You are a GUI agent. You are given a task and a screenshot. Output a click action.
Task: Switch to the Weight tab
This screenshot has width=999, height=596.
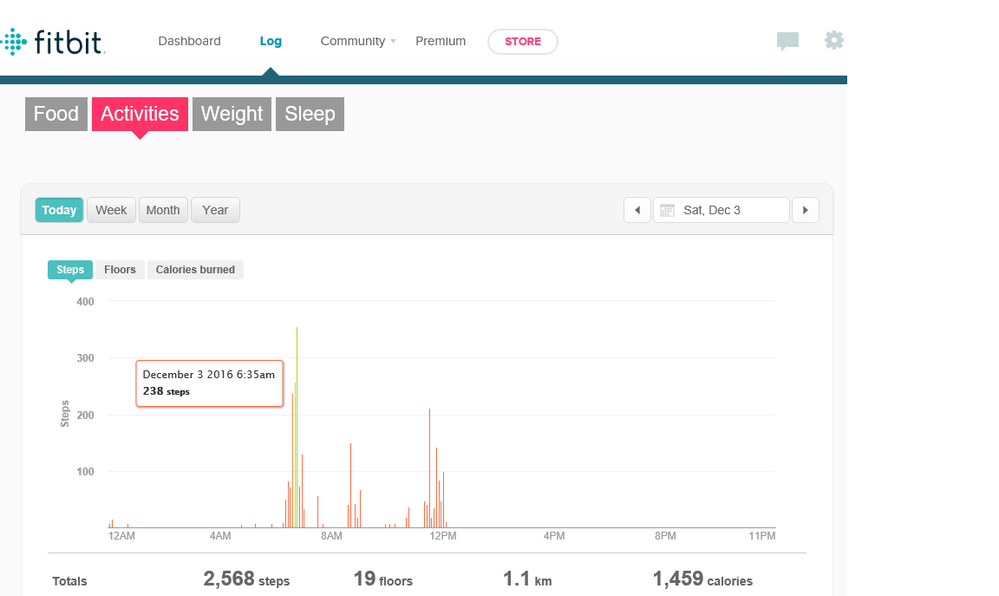click(x=232, y=114)
